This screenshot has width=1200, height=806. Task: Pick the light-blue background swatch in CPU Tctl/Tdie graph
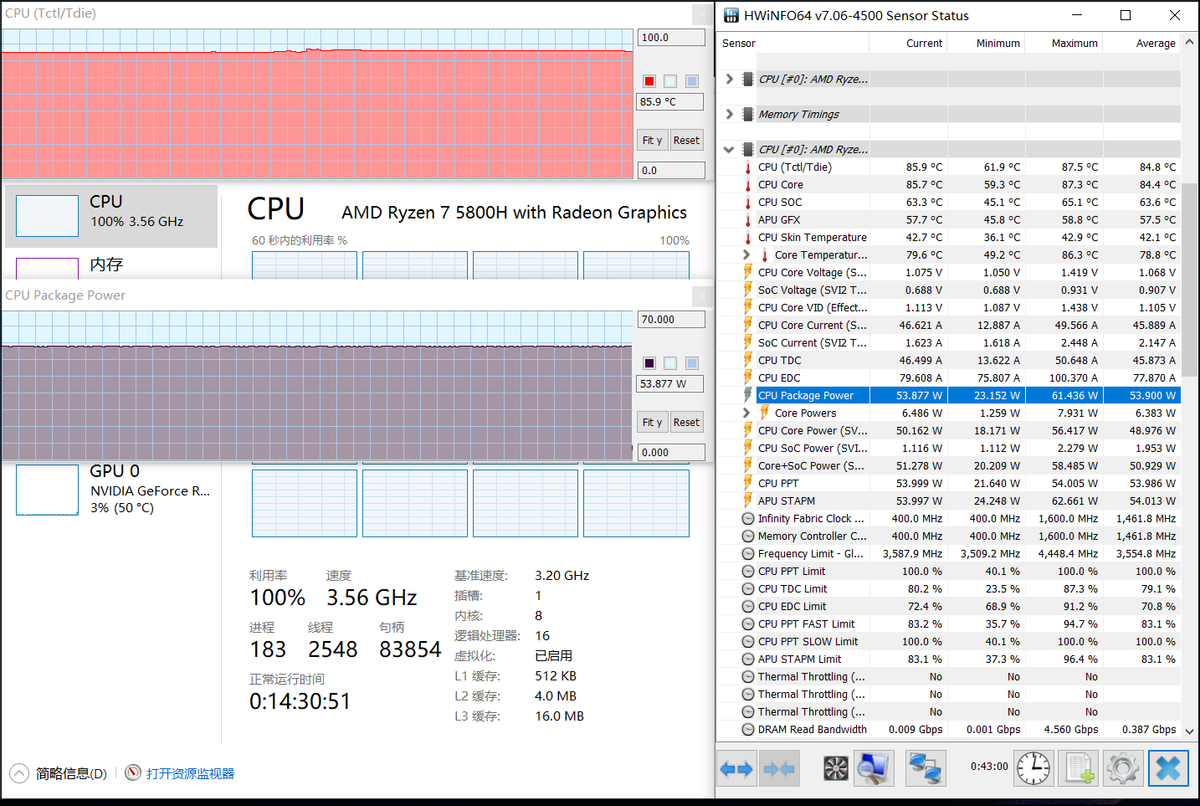pos(671,81)
